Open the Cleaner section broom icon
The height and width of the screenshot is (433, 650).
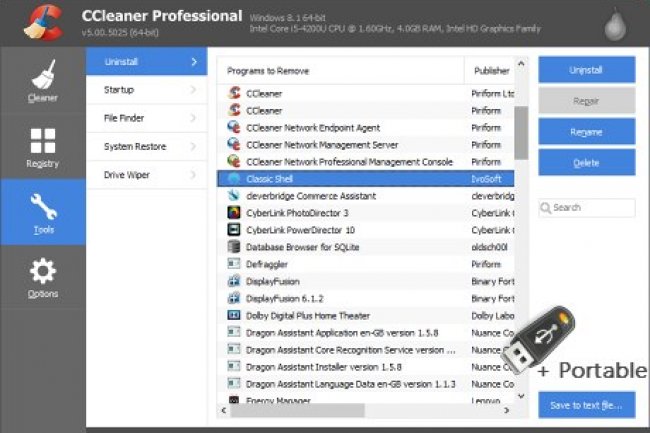tap(42, 74)
